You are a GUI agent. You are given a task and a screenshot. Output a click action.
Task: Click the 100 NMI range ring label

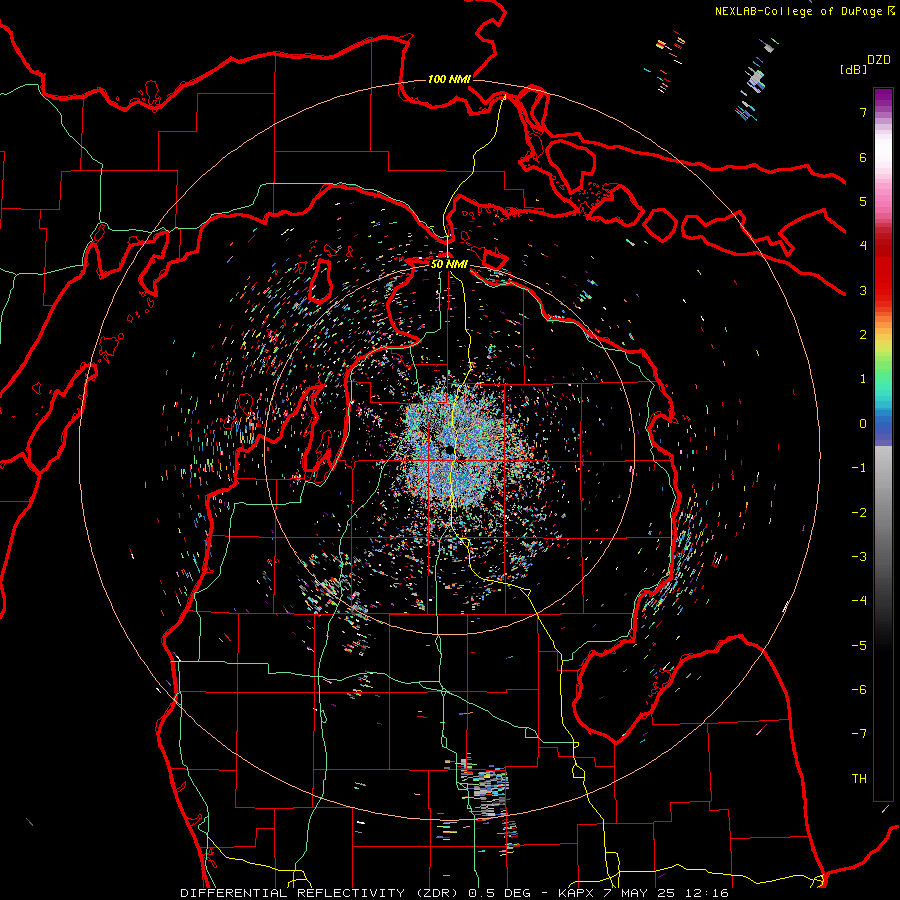449,79
